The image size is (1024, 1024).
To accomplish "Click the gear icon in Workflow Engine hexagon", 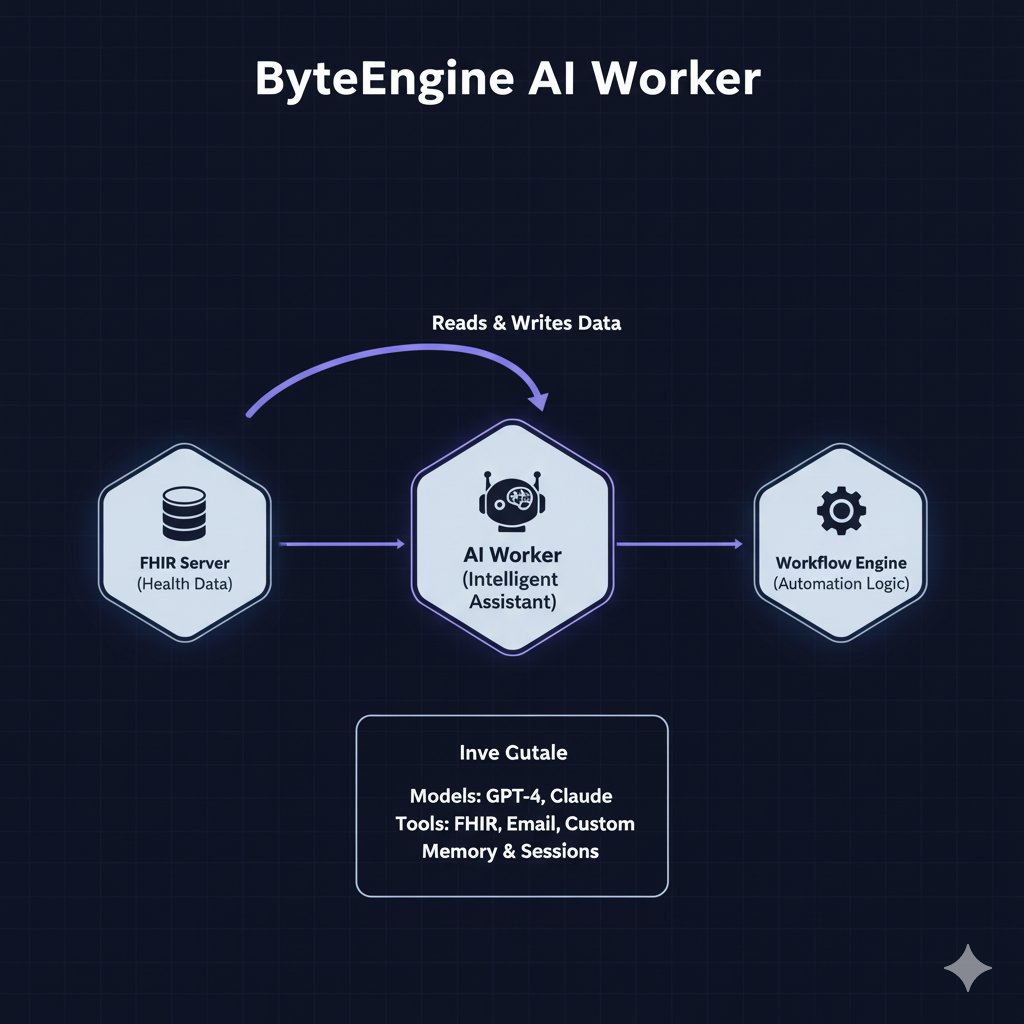I will (841, 511).
